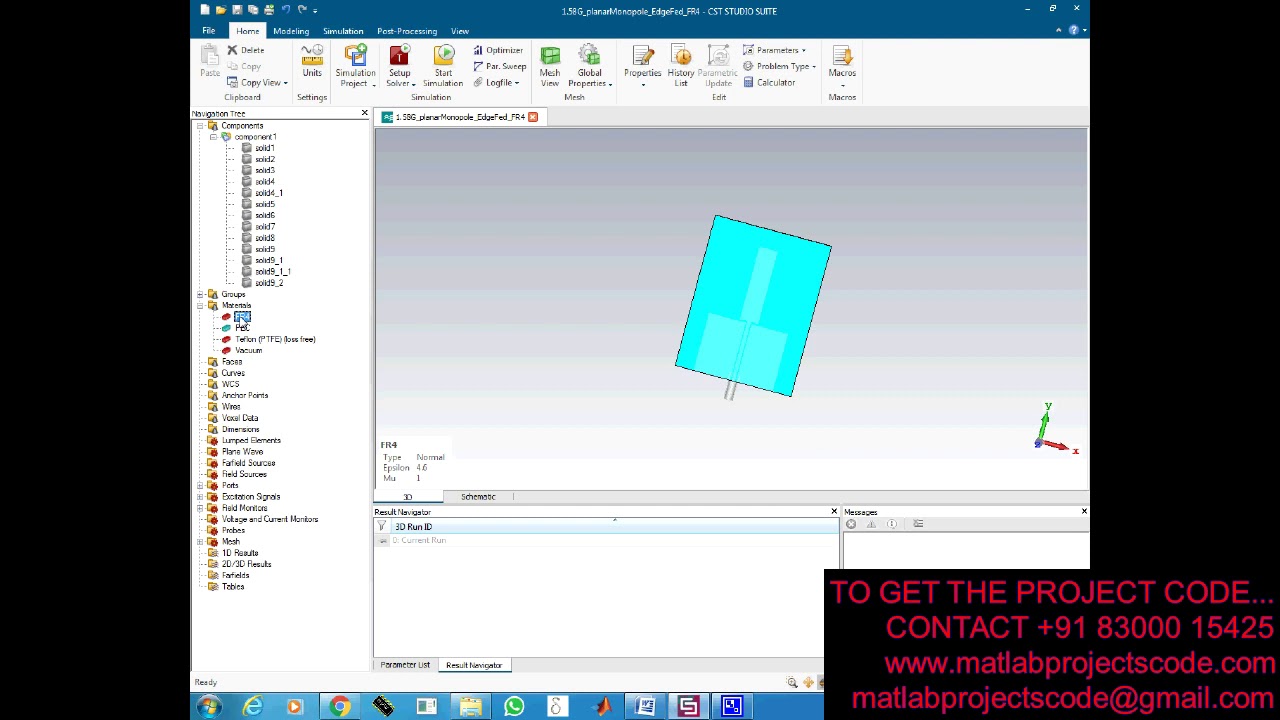1280x720 pixels.
Task: Click the Delete button in Clipboard group
Action: [x=246, y=50]
